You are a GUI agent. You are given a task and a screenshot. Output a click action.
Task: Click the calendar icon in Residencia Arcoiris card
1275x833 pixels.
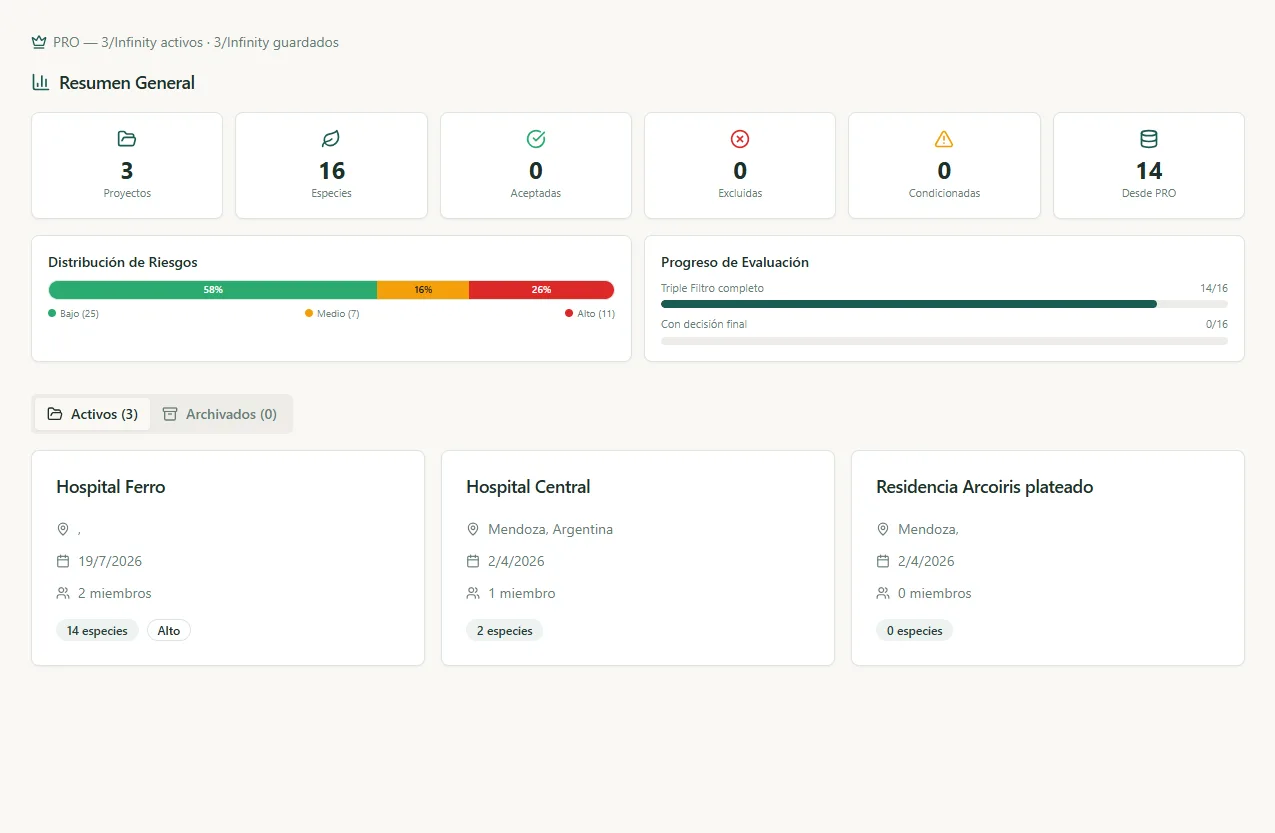(883, 561)
